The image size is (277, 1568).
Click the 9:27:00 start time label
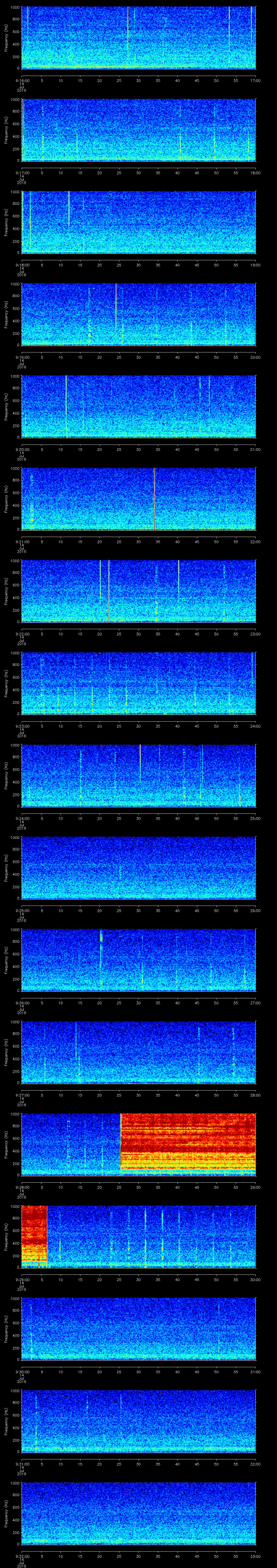22,1095
